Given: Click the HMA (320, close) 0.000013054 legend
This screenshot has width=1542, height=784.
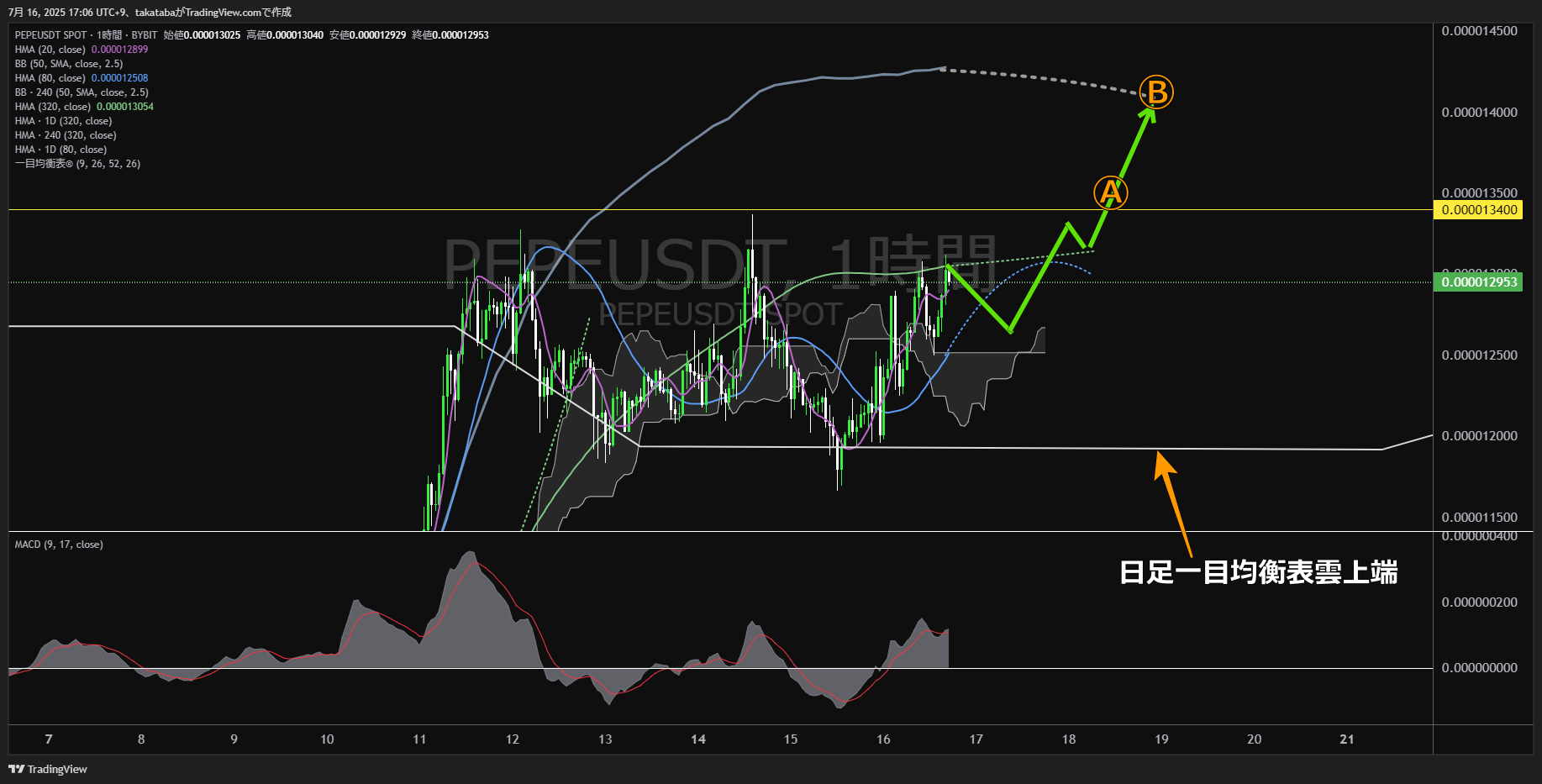Looking at the screenshot, I should click(x=84, y=107).
